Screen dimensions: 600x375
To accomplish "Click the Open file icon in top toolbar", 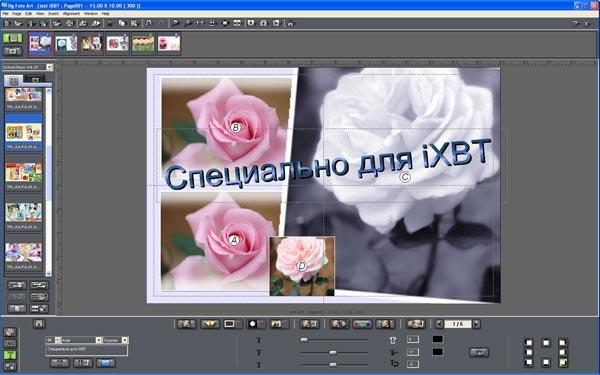I will (x=18, y=24).
